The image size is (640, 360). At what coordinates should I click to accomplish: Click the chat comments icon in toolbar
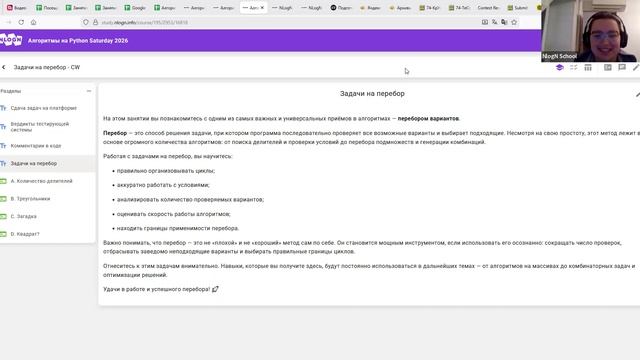622,67
